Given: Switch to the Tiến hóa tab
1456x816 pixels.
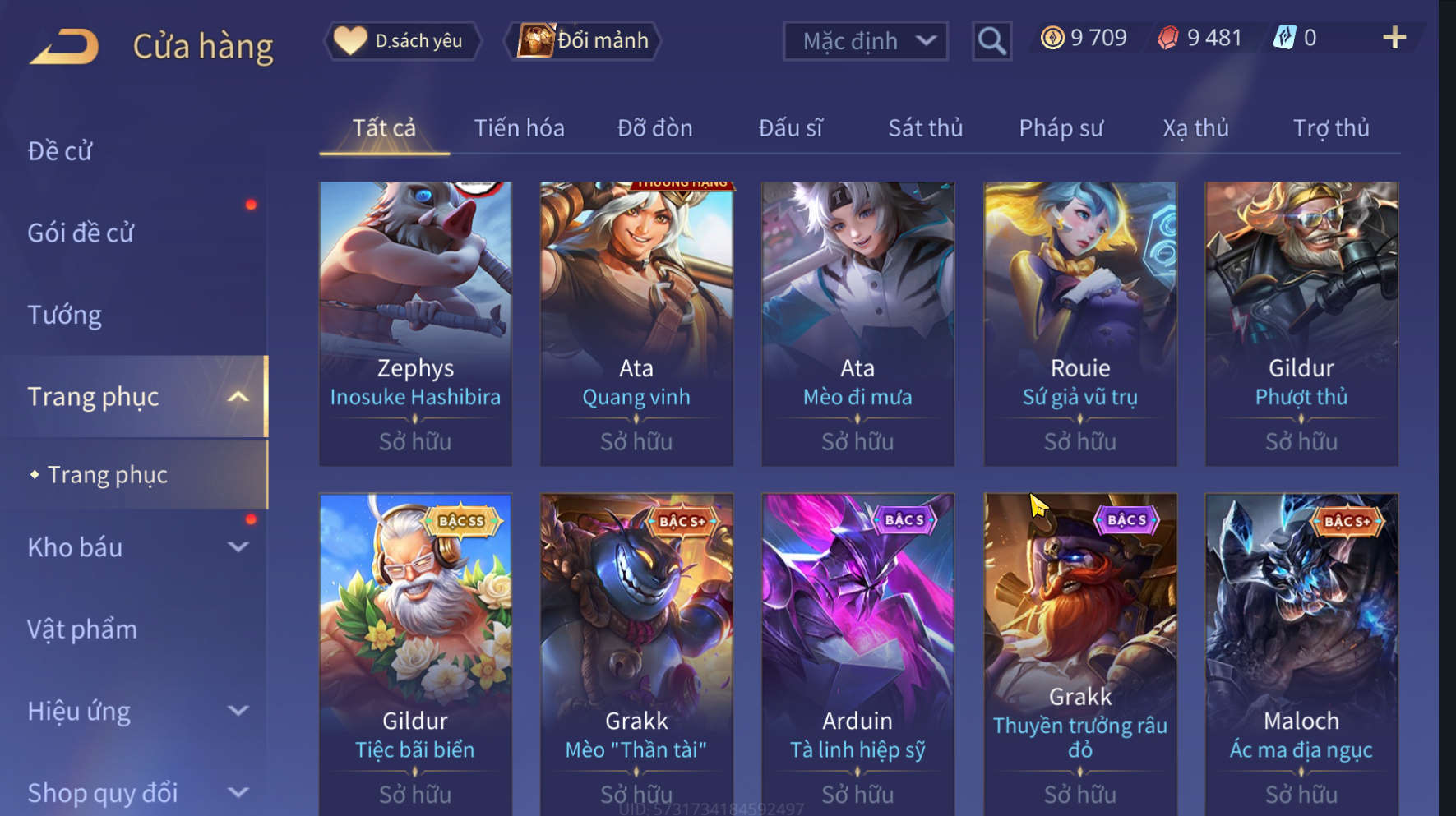Looking at the screenshot, I should coord(519,128).
